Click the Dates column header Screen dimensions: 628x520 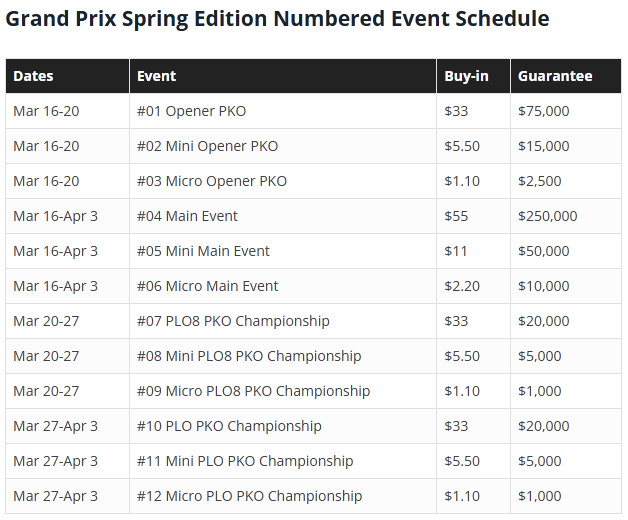(x=33, y=76)
